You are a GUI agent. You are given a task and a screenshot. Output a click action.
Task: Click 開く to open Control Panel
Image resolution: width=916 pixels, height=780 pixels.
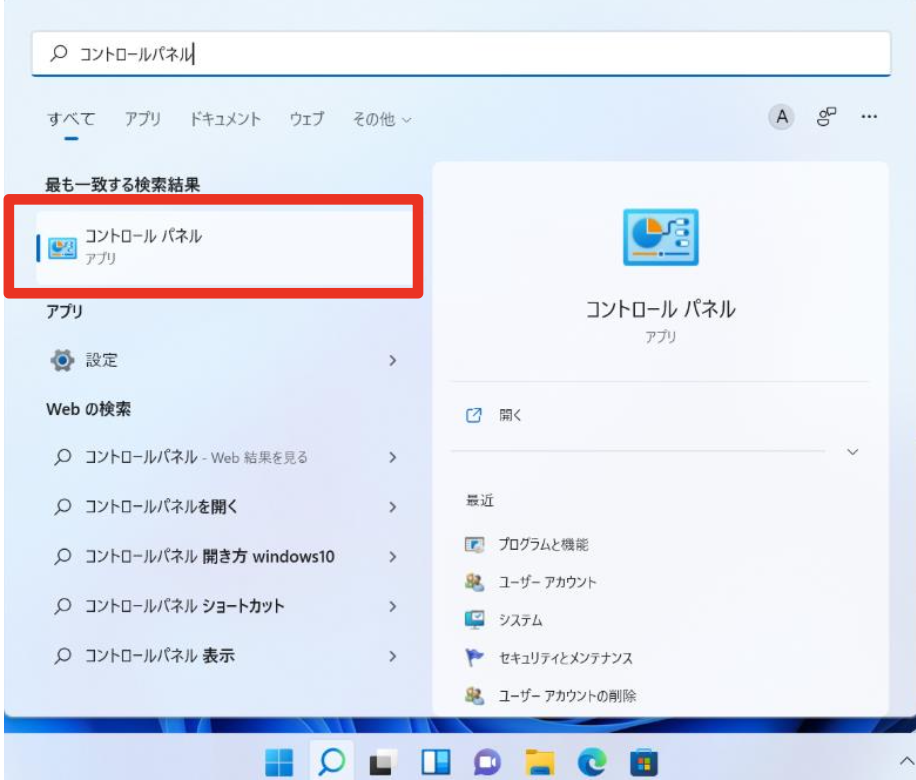click(x=510, y=415)
